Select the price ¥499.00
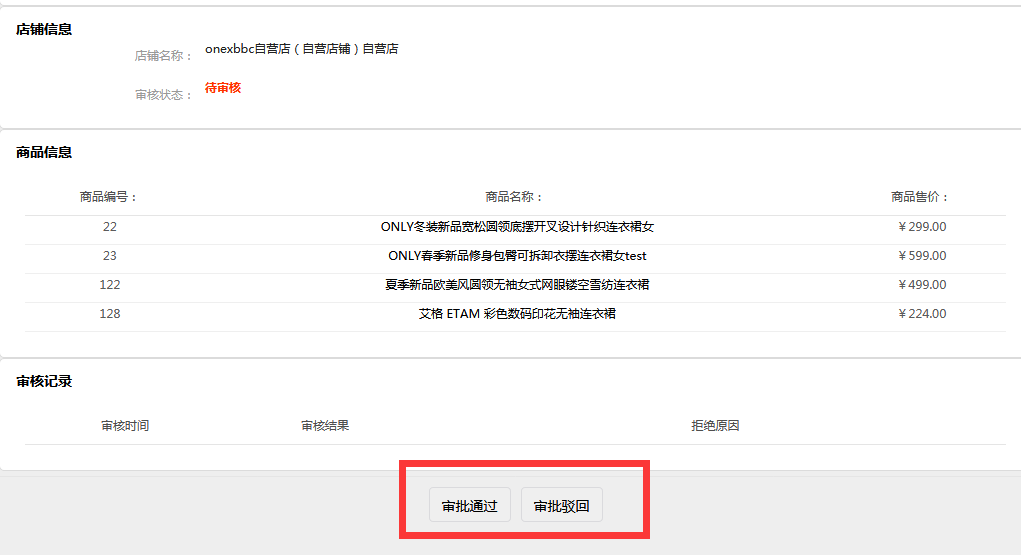This screenshot has height=555, width=1021. [922, 285]
